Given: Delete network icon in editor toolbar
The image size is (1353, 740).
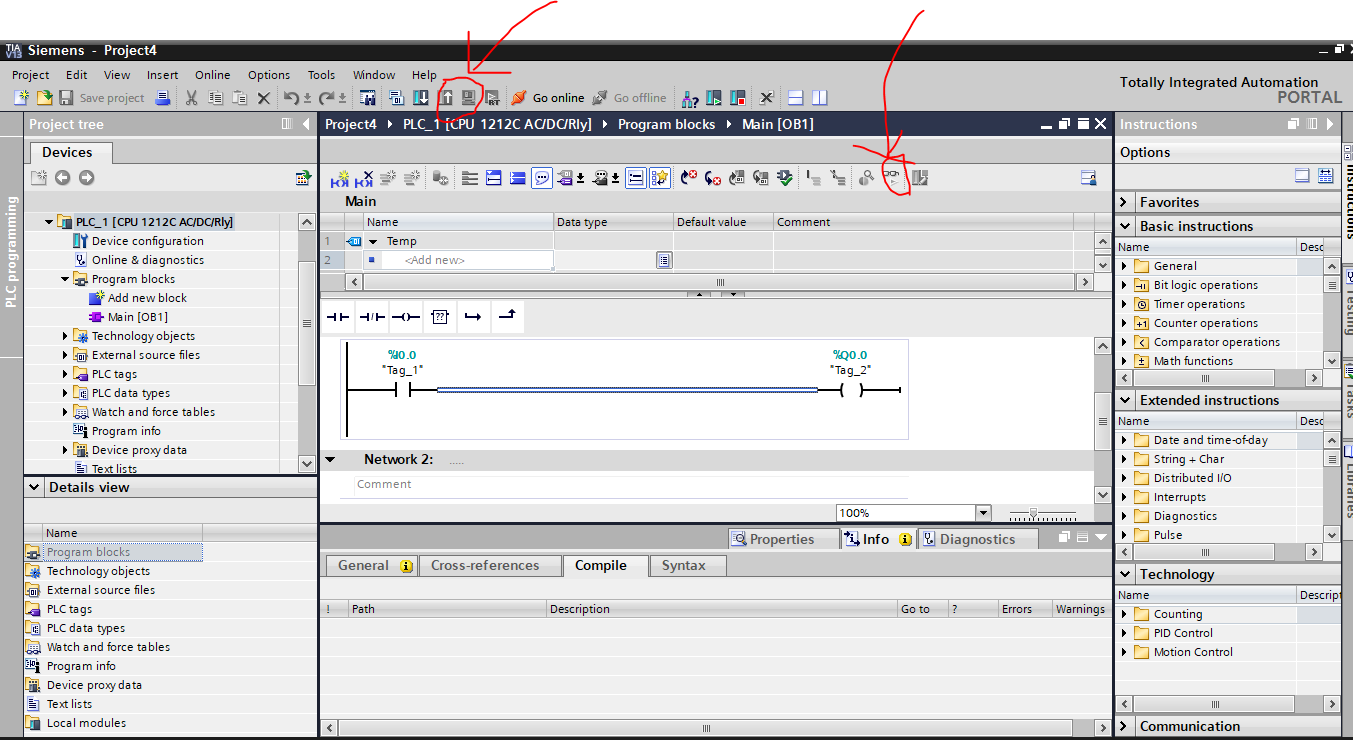Looking at the screenshot, I should click(x=364, y=178).
